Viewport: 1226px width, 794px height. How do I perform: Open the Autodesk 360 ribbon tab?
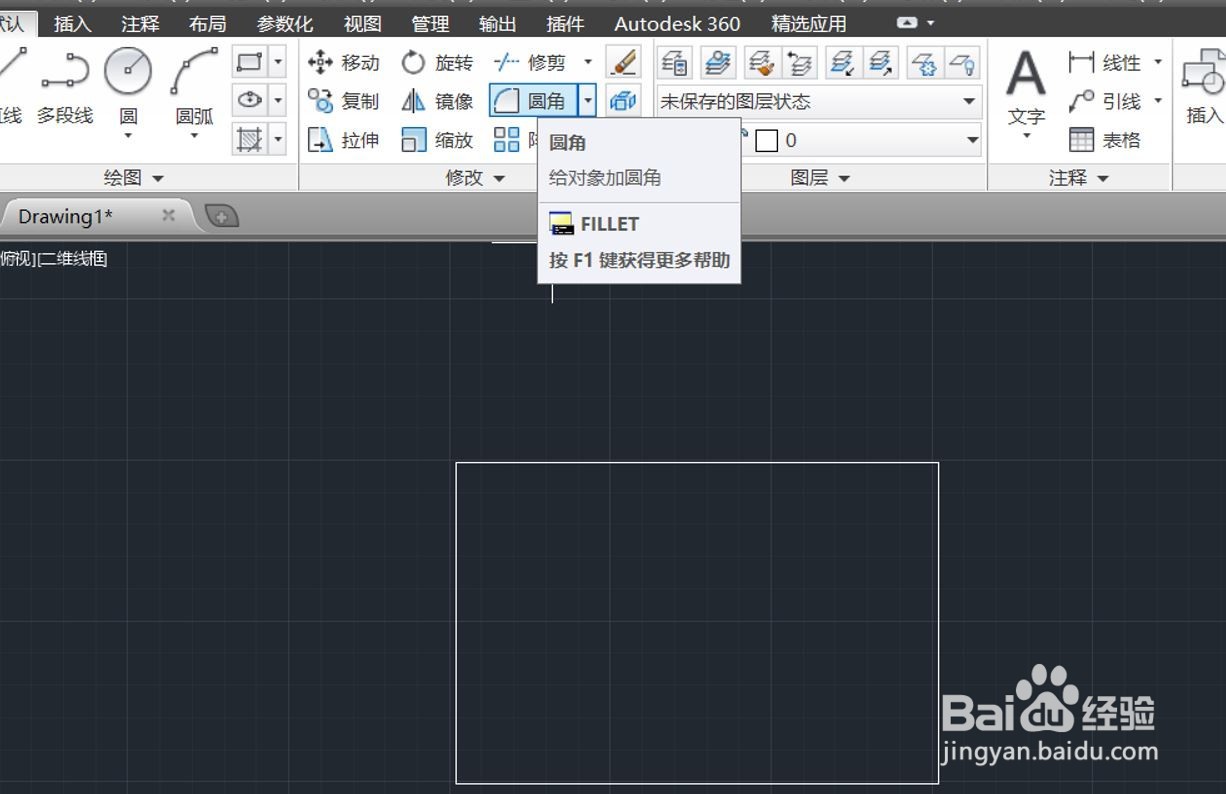(677, 23)
